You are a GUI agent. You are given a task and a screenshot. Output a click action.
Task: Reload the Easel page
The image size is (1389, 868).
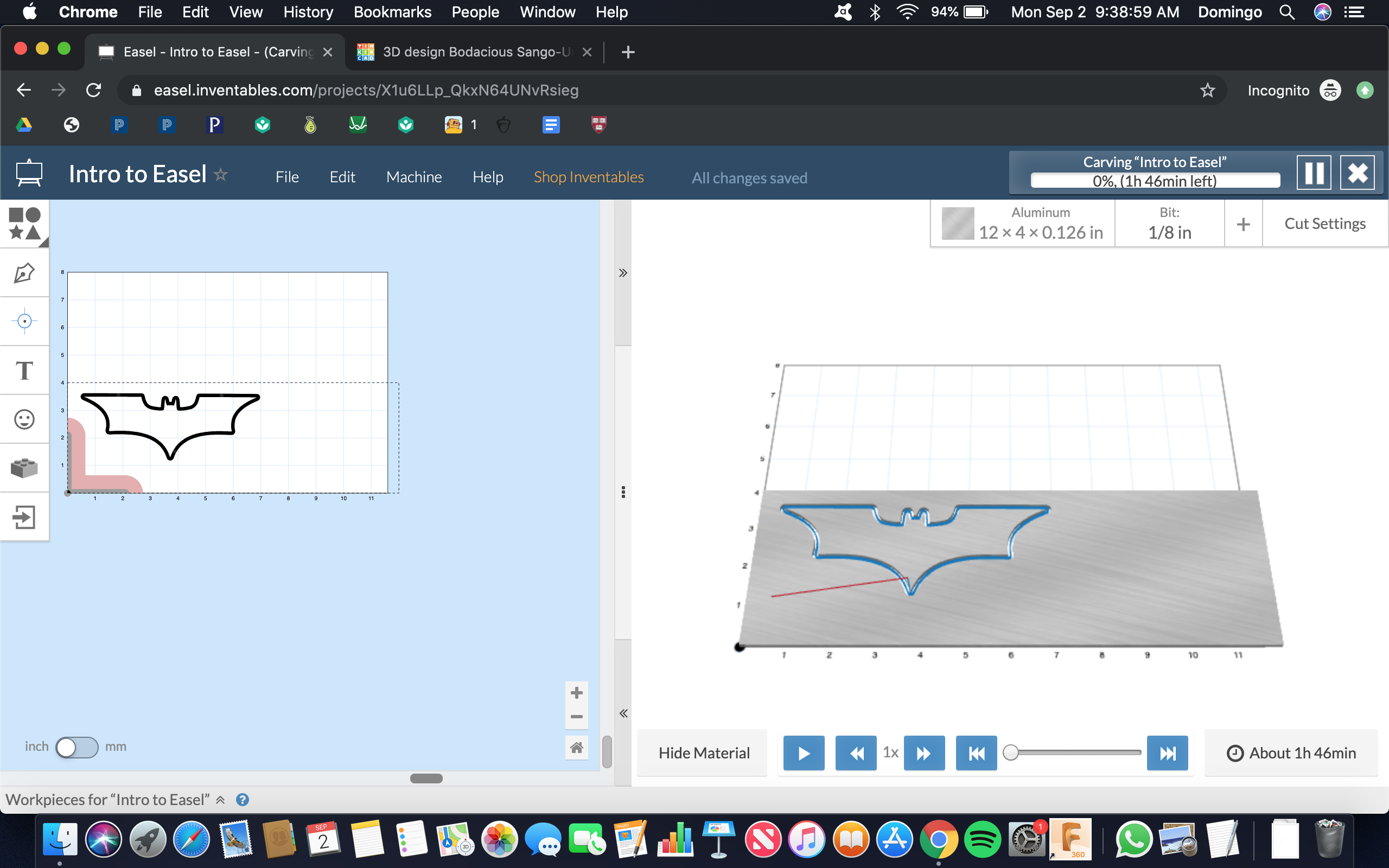(x=93, y=90)
